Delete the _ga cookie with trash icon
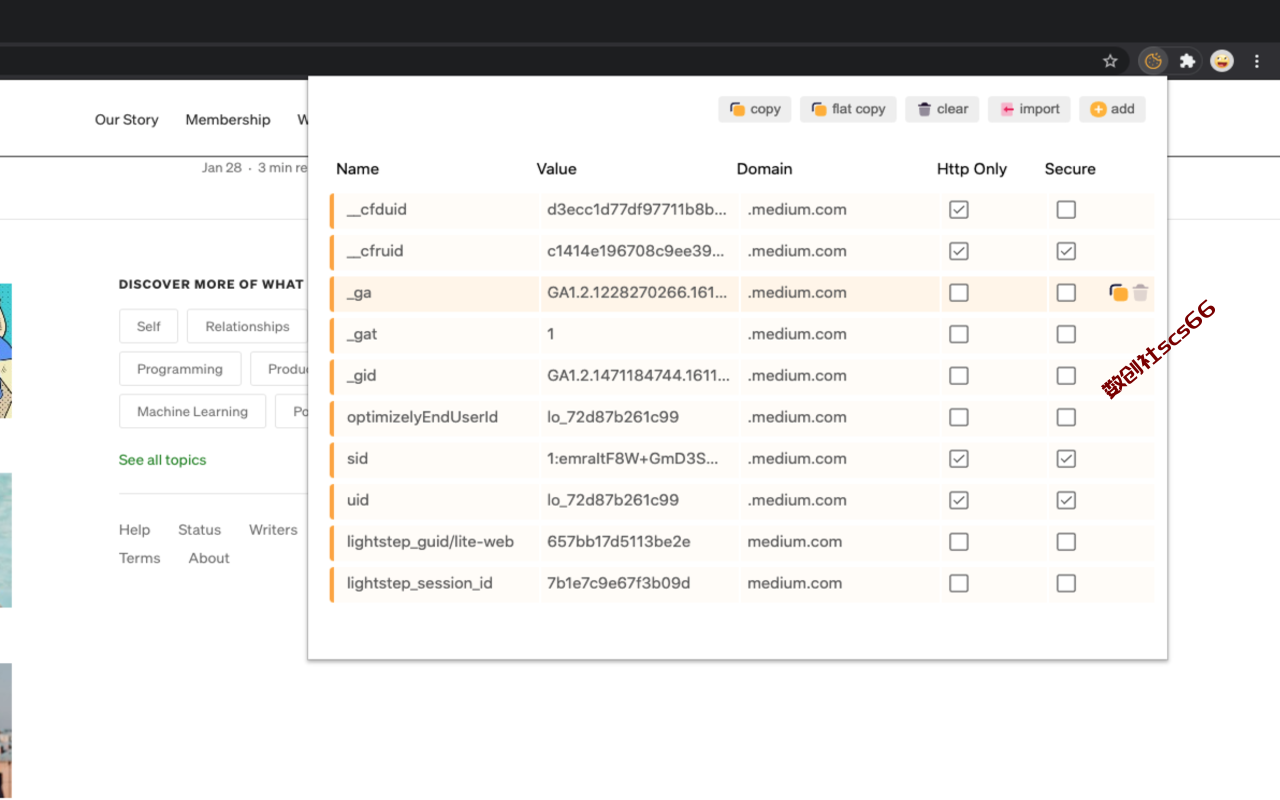 pos(1141,293)
